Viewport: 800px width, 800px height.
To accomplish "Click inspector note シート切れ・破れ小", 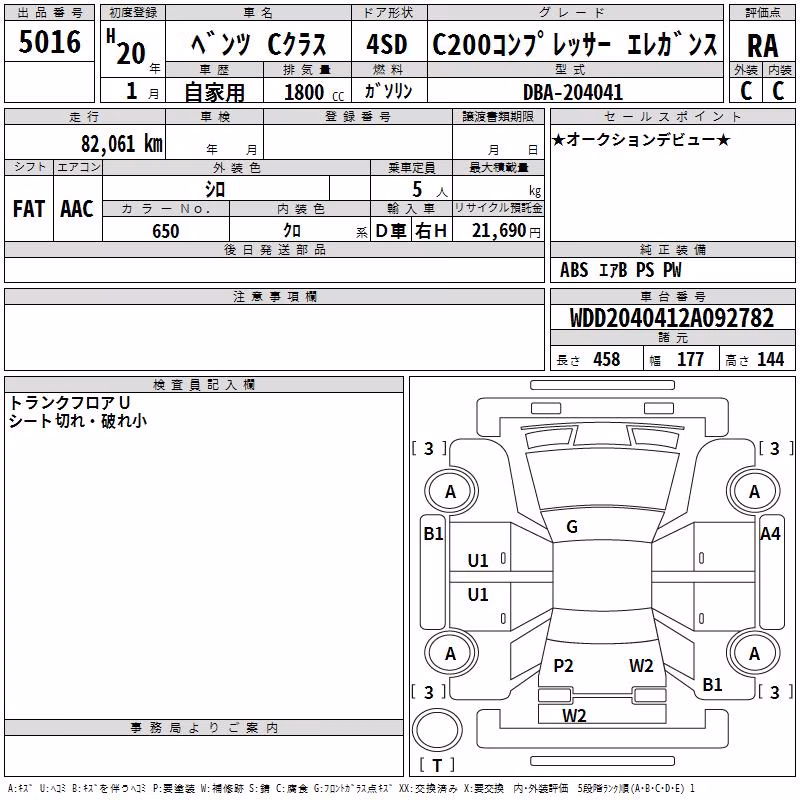I will [x=78, y=421].
